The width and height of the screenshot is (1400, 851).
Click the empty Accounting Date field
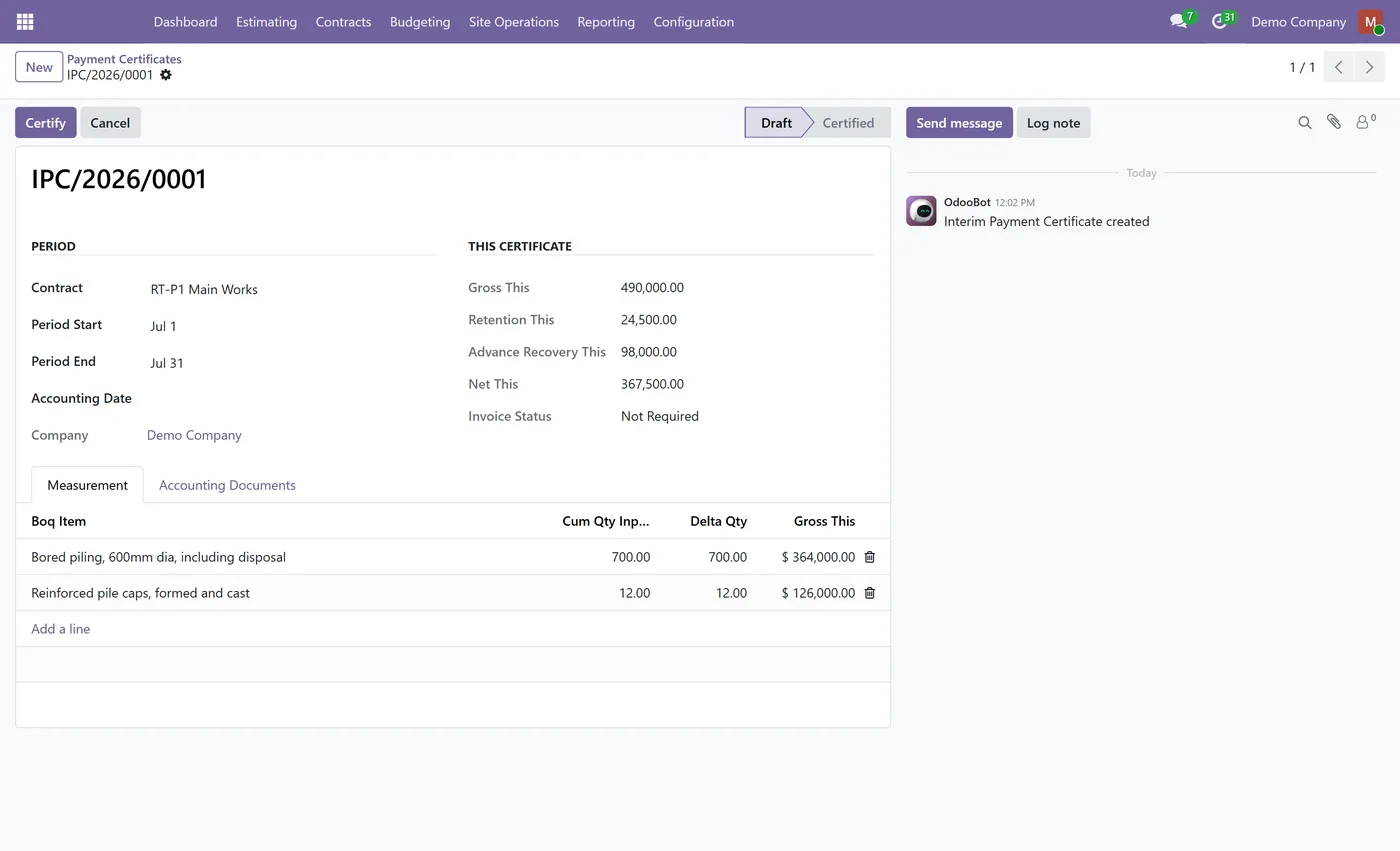tap(293, 399)
